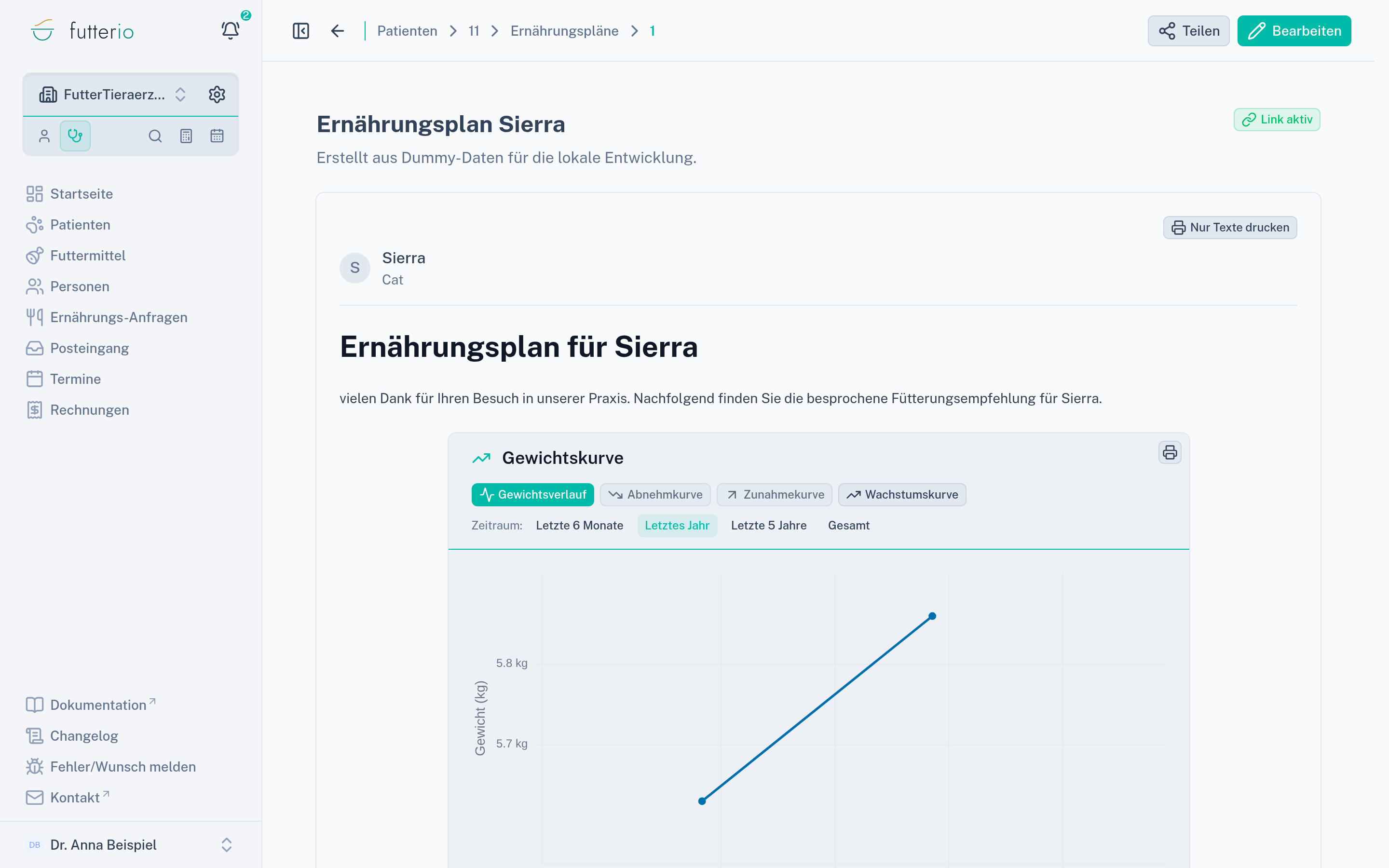Screen dimensions: 1389x868
Task: Click the Teilen share button
Action: click(1188, 31)
